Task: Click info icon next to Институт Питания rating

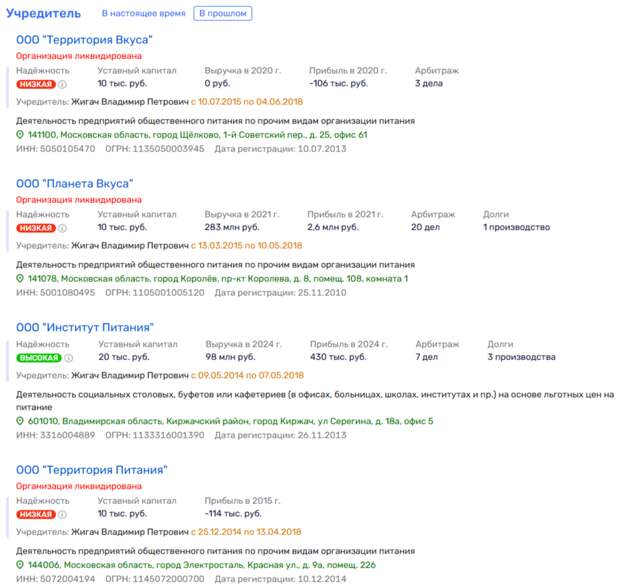Action: [x=69, y=357]
